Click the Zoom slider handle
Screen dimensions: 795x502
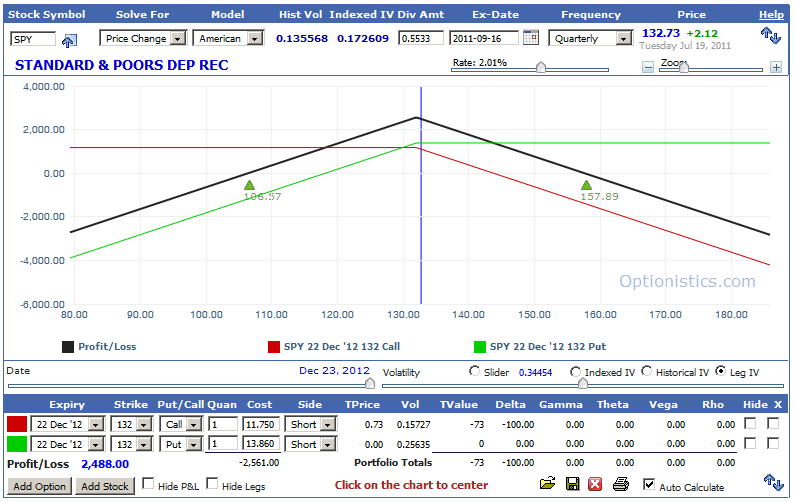click(x=684, y=67)
